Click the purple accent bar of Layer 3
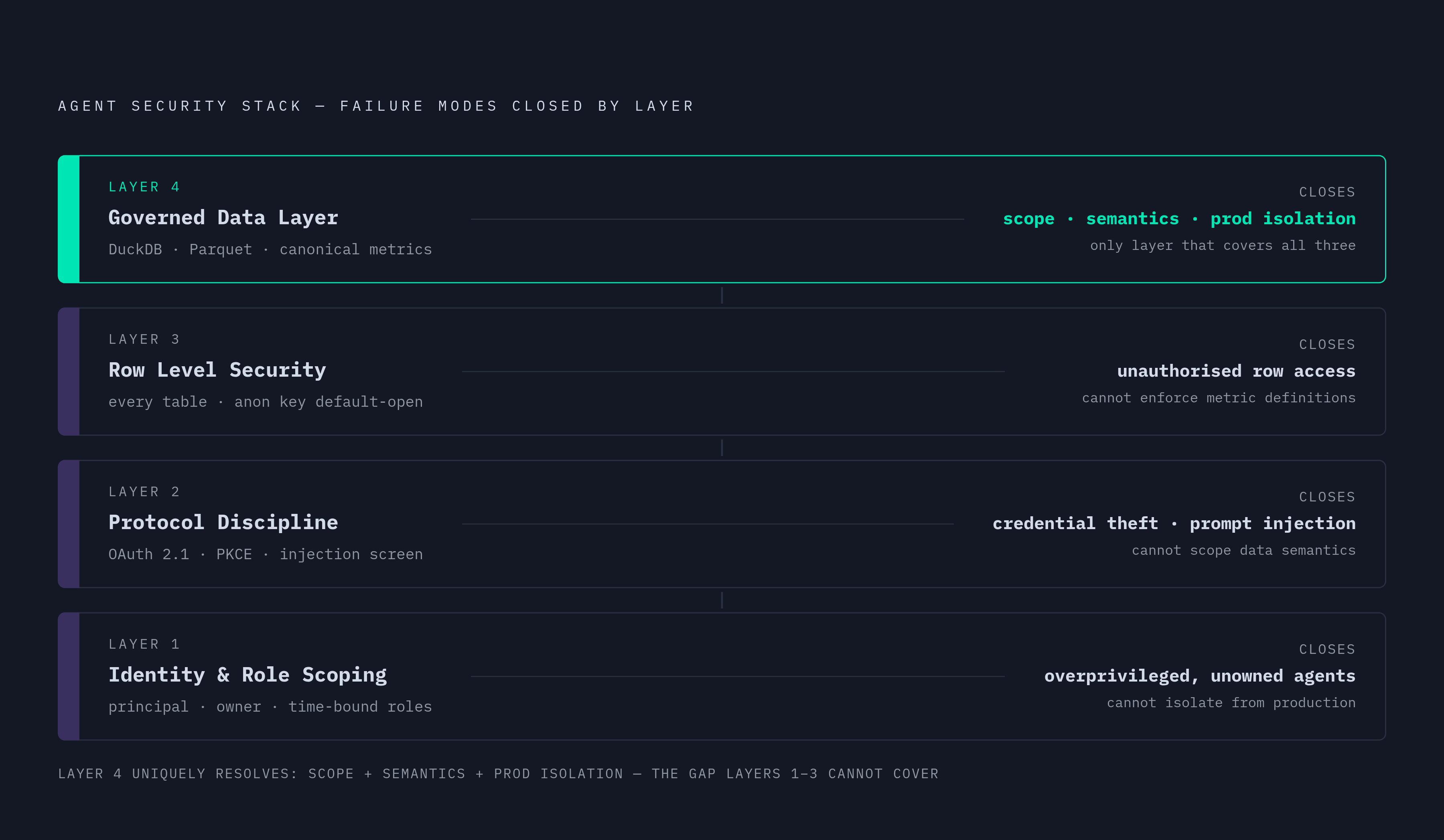Screen dimensions: 1444x840 pyautogui.click(x=69, y=371)
